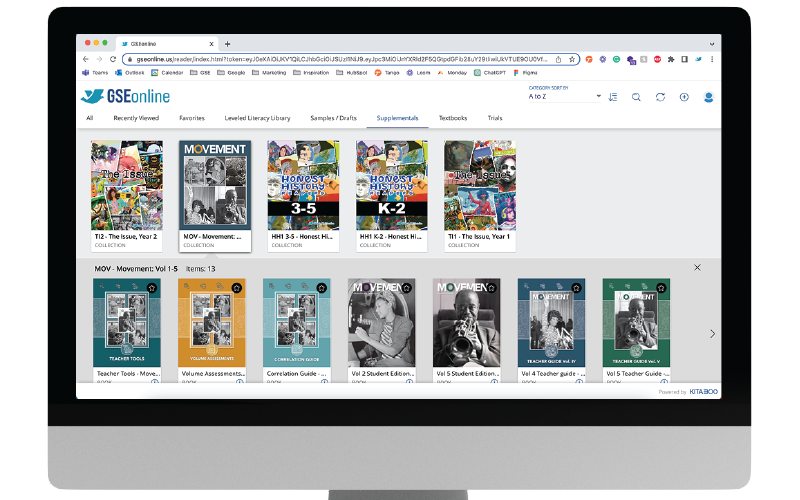Open the TI1 - The Issue, Year 1 collection
The image size is (800, 500).
(x=480, y=196)
